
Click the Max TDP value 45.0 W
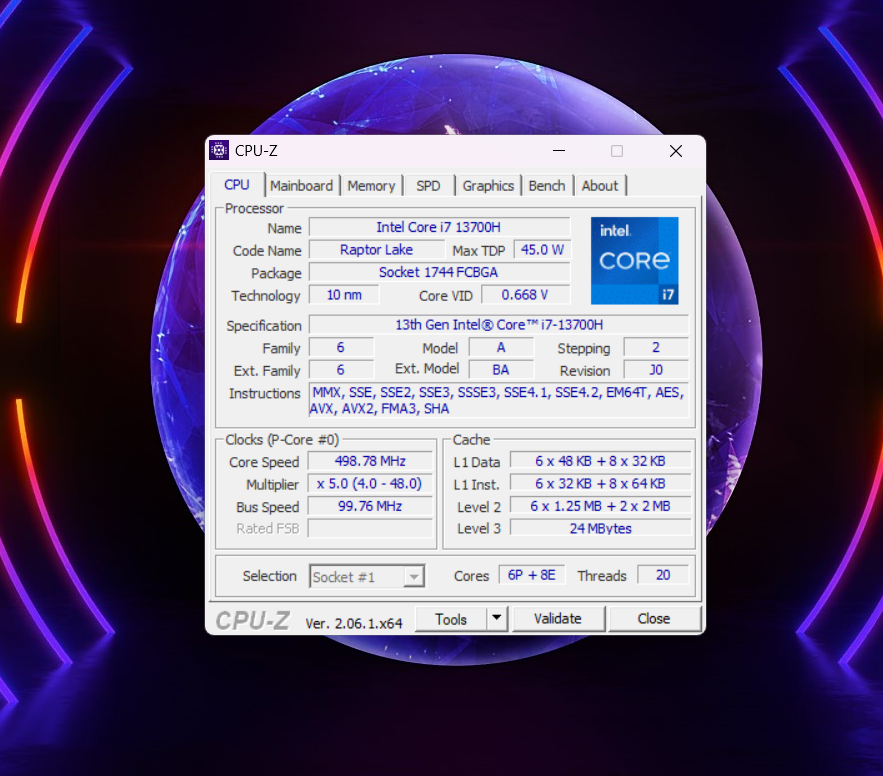(542, 249)
